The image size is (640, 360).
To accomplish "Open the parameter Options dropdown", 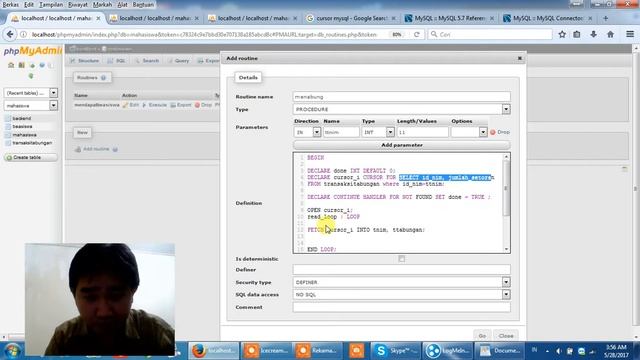I will pos(483,132).
